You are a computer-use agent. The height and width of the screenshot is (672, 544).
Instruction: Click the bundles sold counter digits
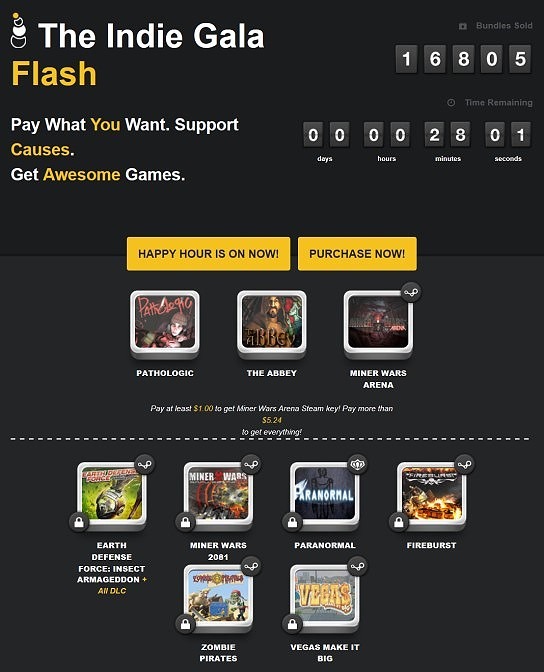(x=463, y=59)
